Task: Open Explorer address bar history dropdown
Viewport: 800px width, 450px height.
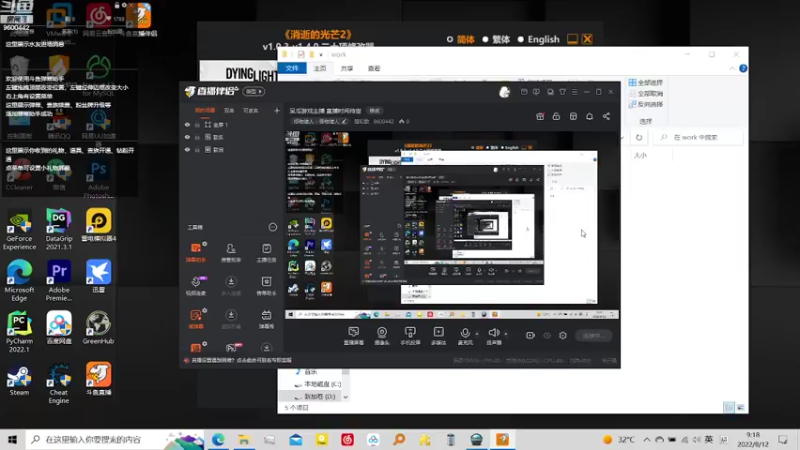Action: tap(622, 138)
